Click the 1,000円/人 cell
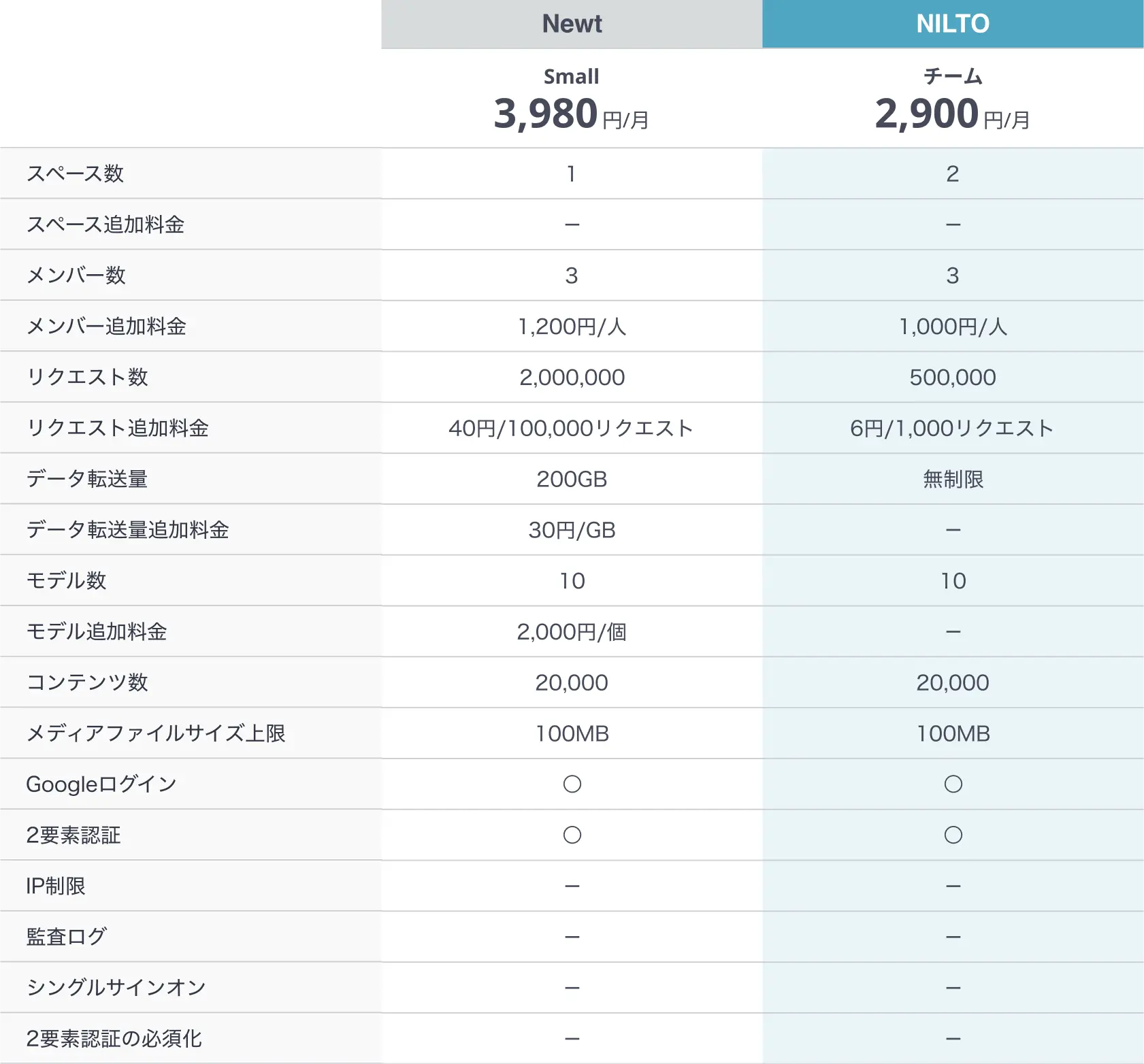This screenshot has width=1144, height=1064. [953, 327]
